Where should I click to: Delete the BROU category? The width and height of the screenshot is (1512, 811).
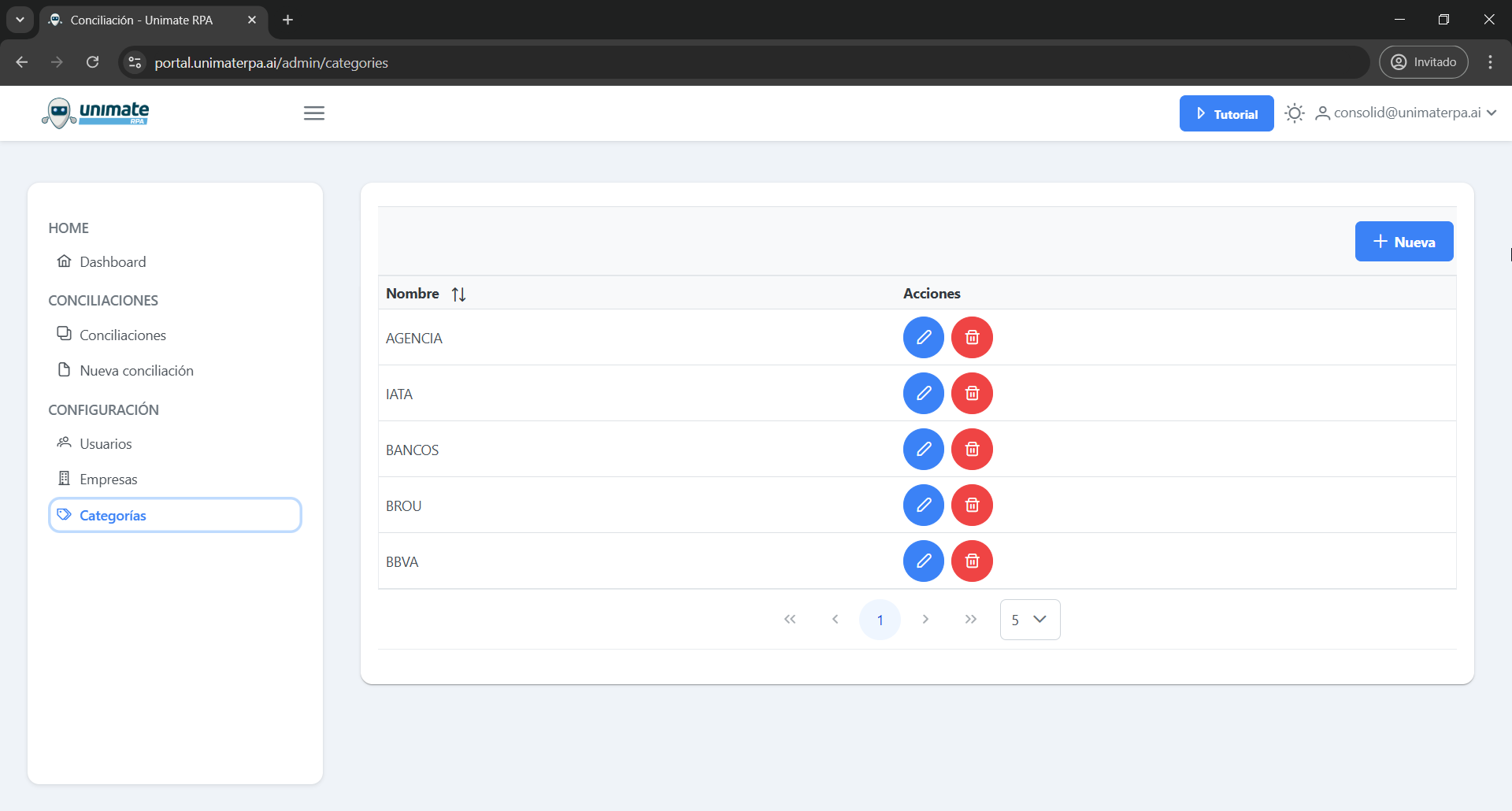(x=972, y=505)
